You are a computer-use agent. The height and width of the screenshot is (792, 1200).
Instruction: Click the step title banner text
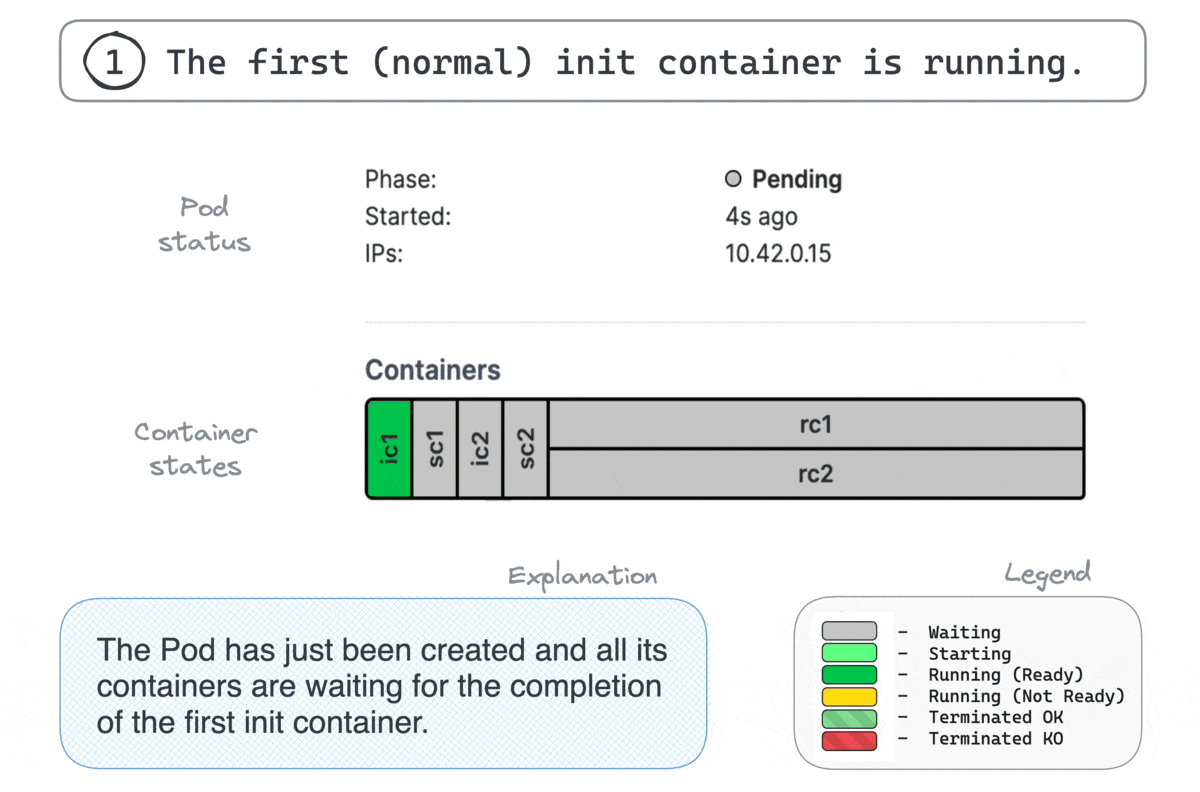625,62
